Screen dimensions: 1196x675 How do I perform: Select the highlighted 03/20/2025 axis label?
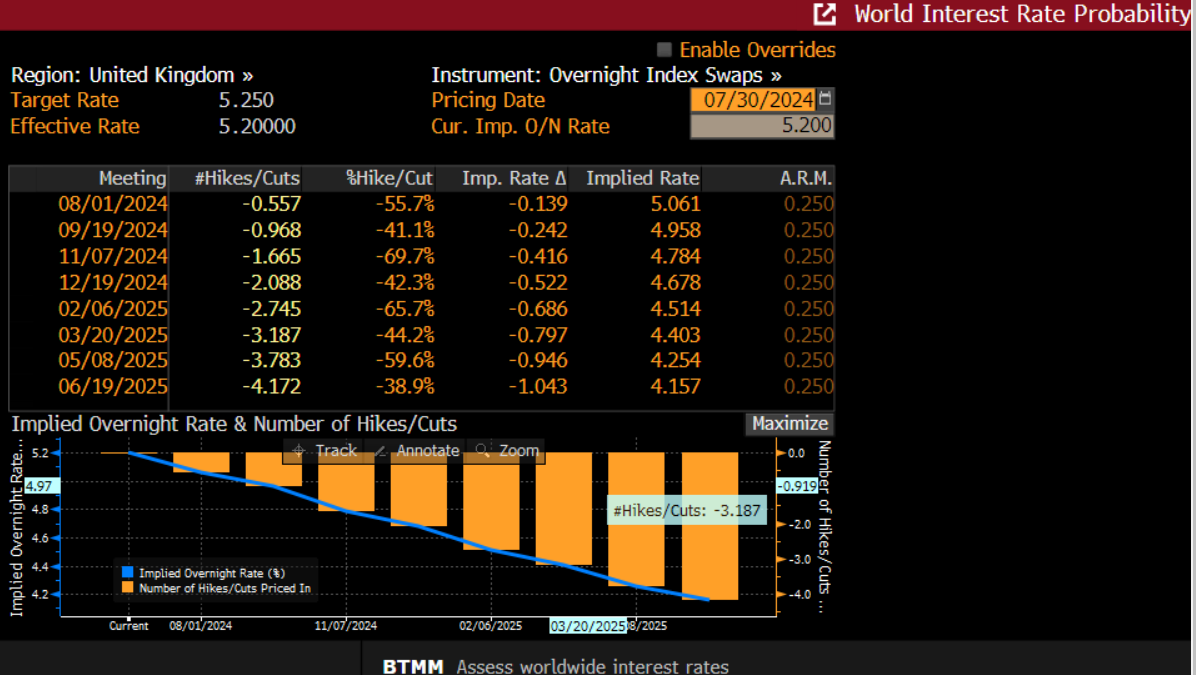tap(590, 626)
